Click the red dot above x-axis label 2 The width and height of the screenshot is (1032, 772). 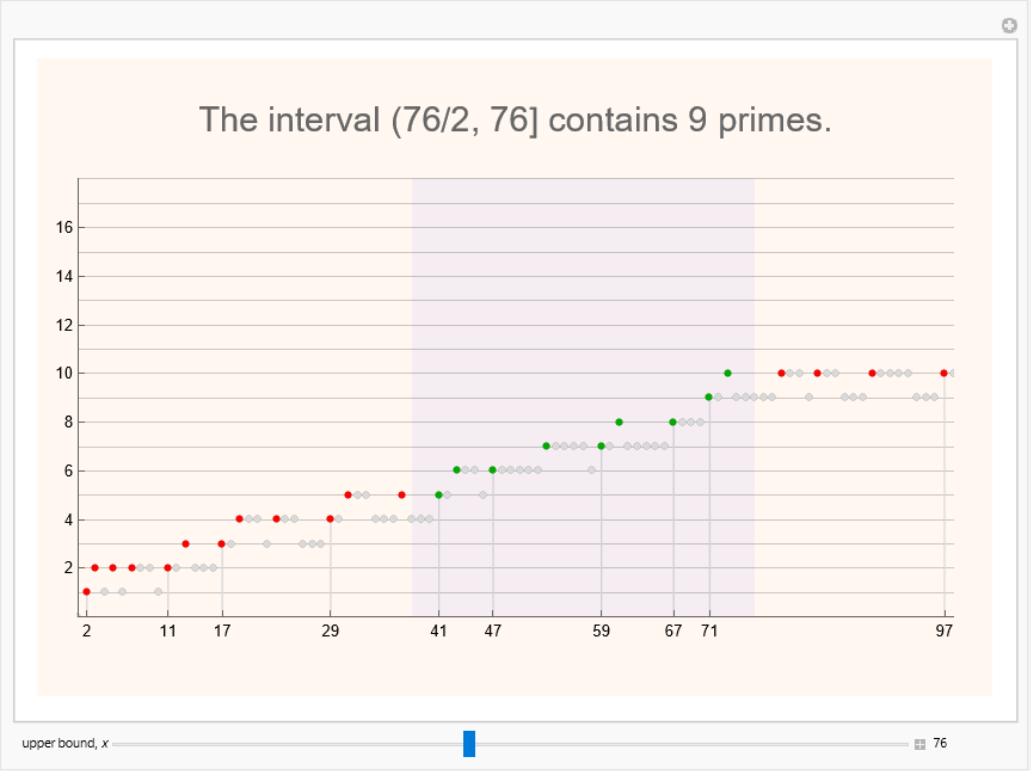[86, 592]
